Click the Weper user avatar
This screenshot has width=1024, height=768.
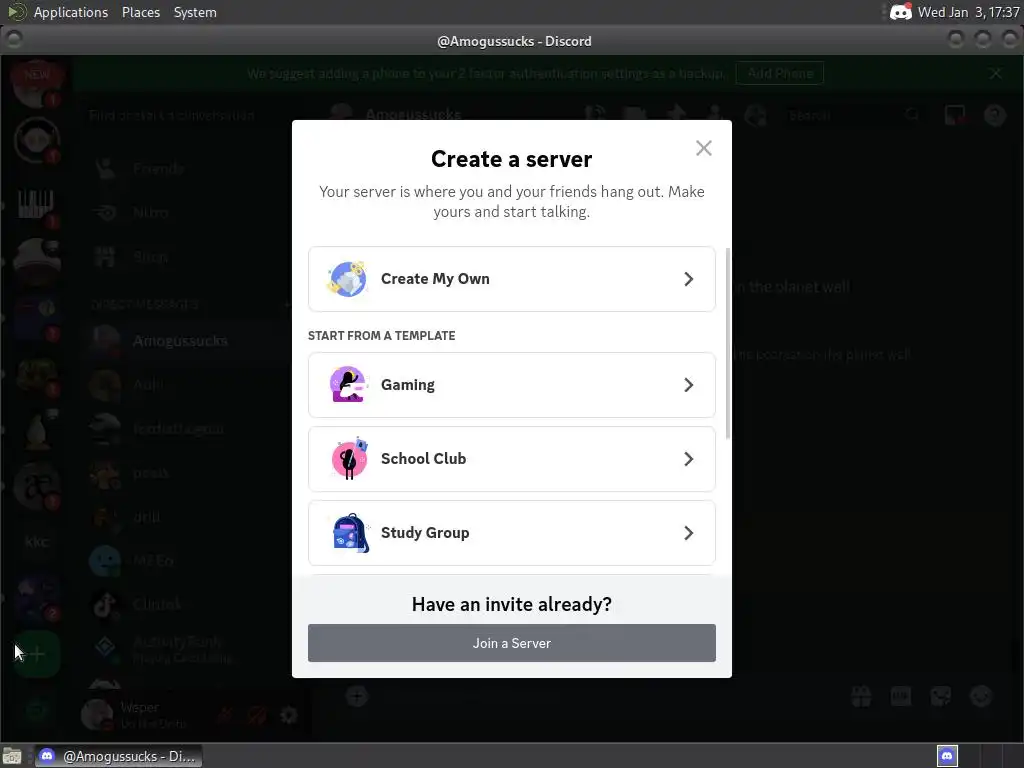97,714
